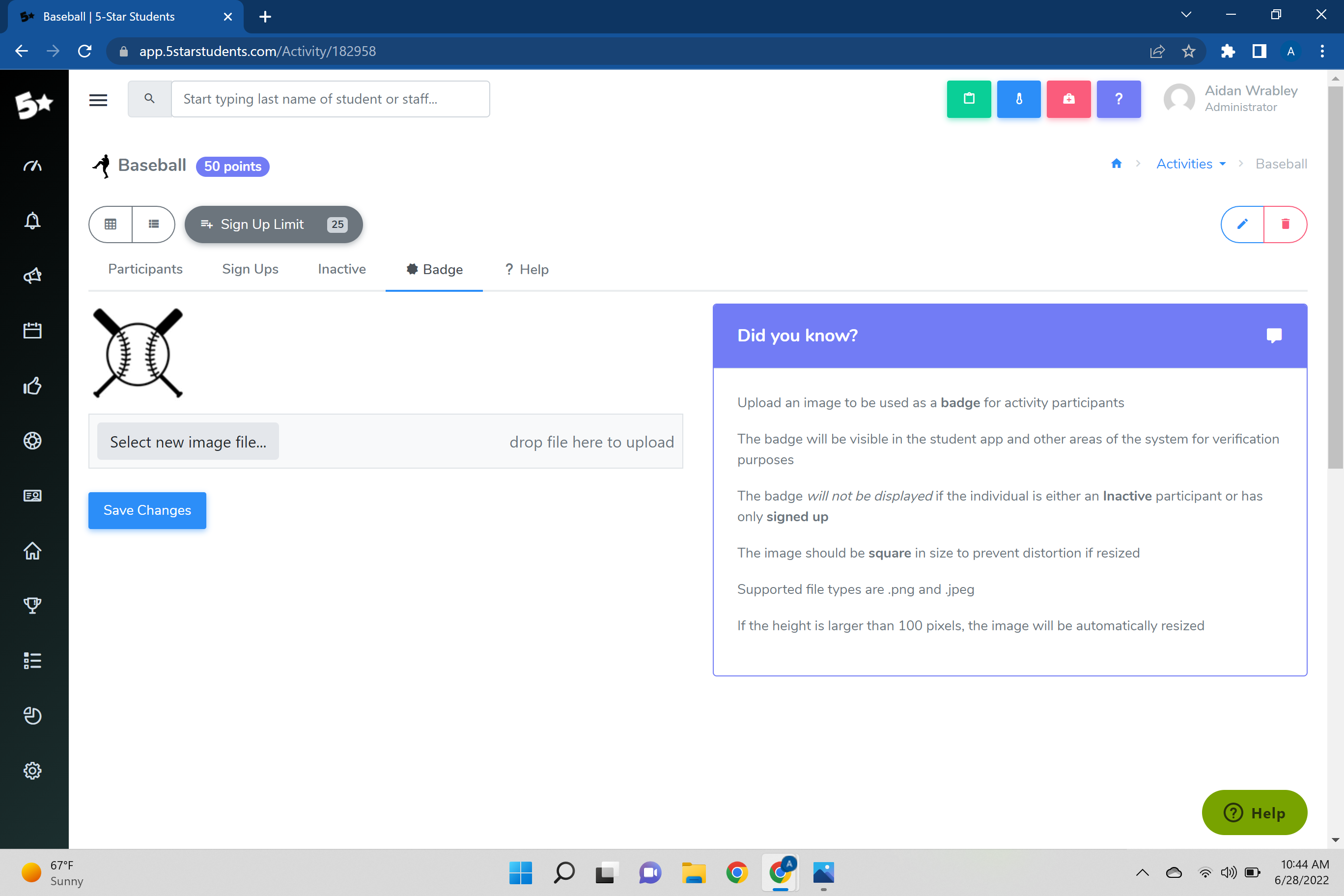Open the Sign Ups tab

tap(250, 269)
